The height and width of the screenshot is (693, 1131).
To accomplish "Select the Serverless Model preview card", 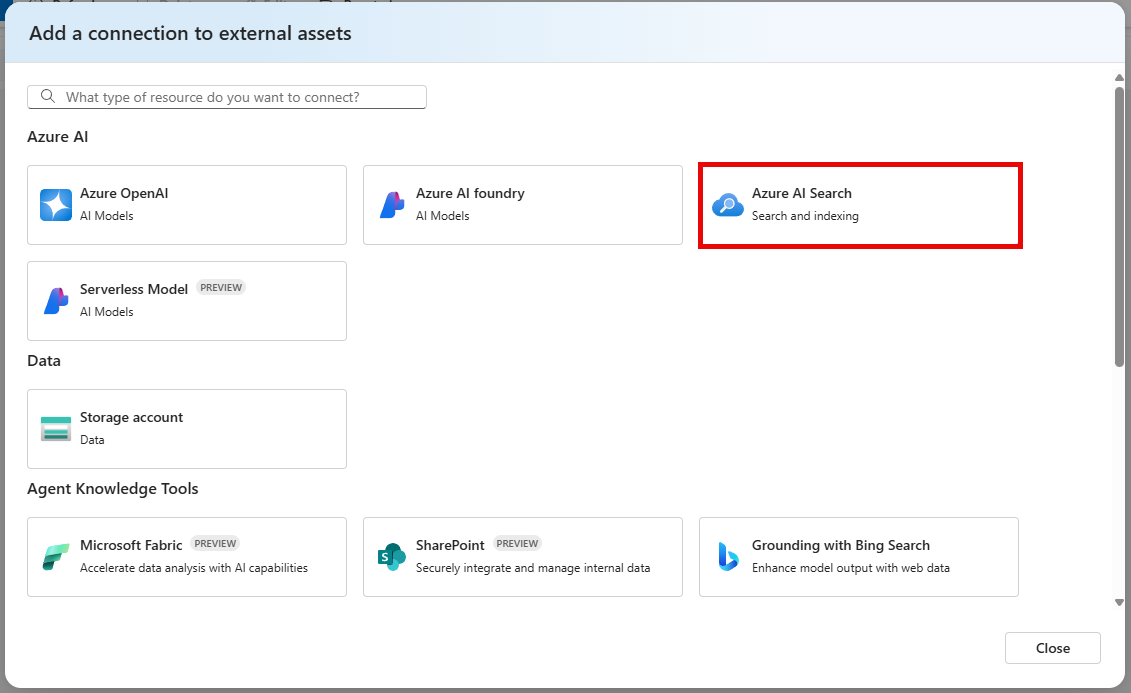I will [186, 300].
